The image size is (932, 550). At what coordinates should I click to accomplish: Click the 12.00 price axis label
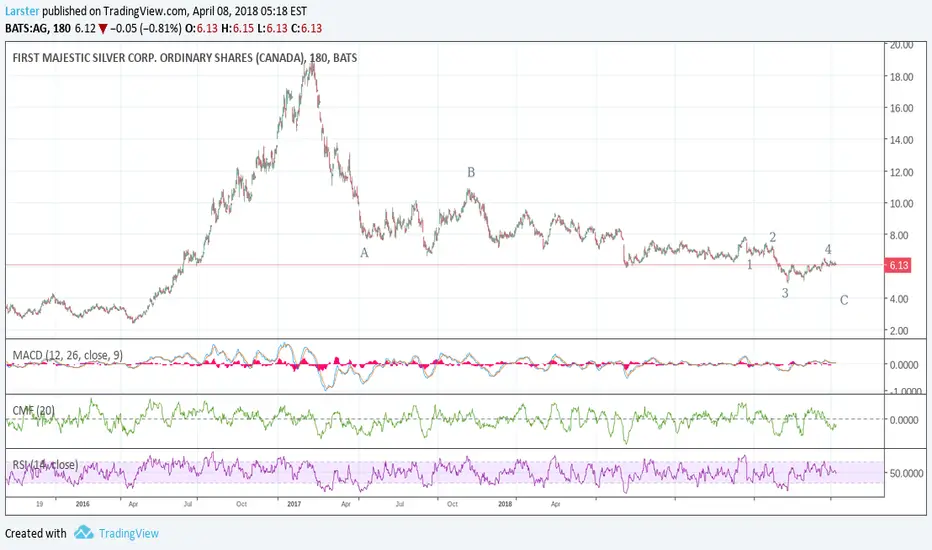pyautogui.click(x=901, y=172)
